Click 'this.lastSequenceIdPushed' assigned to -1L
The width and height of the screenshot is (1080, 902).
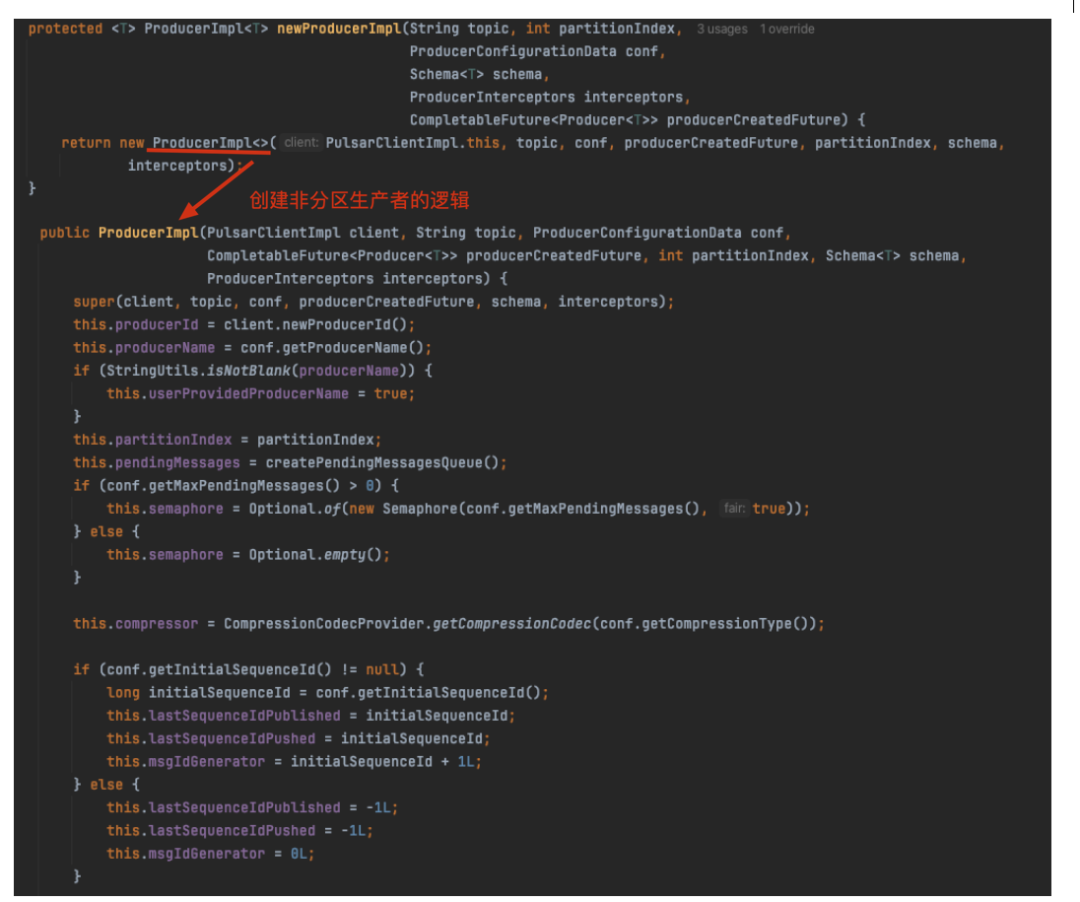point(211,830)
